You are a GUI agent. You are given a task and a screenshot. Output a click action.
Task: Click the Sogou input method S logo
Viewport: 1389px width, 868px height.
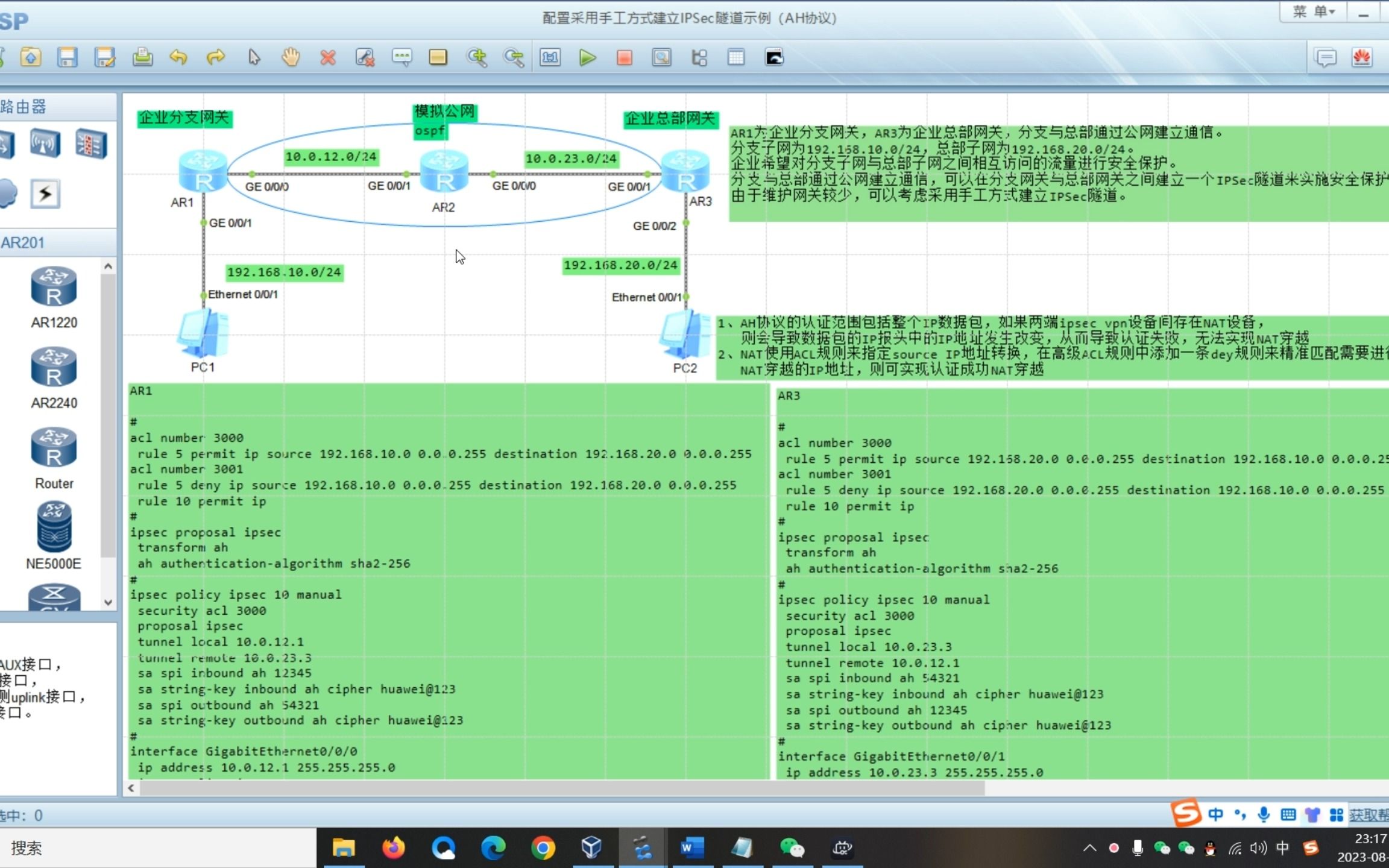(1185, 814)
